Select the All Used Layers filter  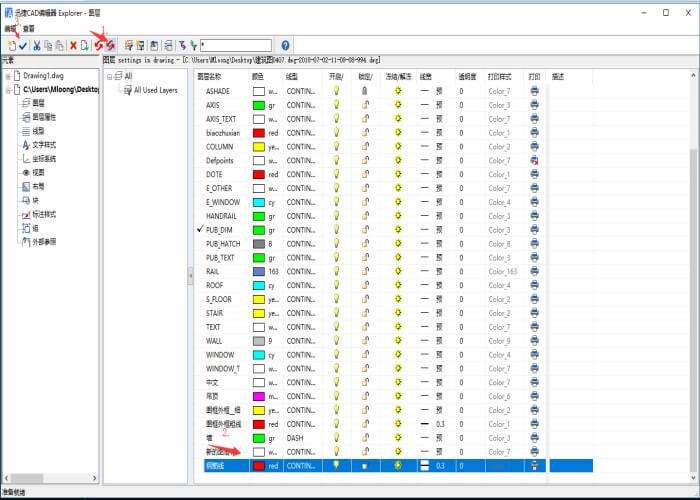156,90
